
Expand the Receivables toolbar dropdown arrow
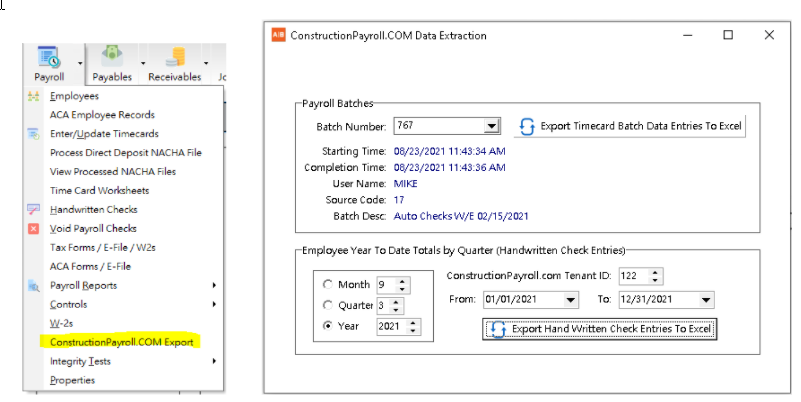point(206,64)
